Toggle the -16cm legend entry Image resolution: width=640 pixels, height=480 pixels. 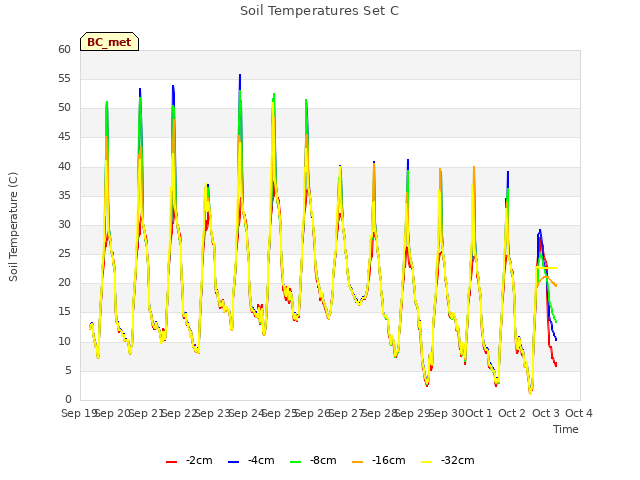pos(378,461)
